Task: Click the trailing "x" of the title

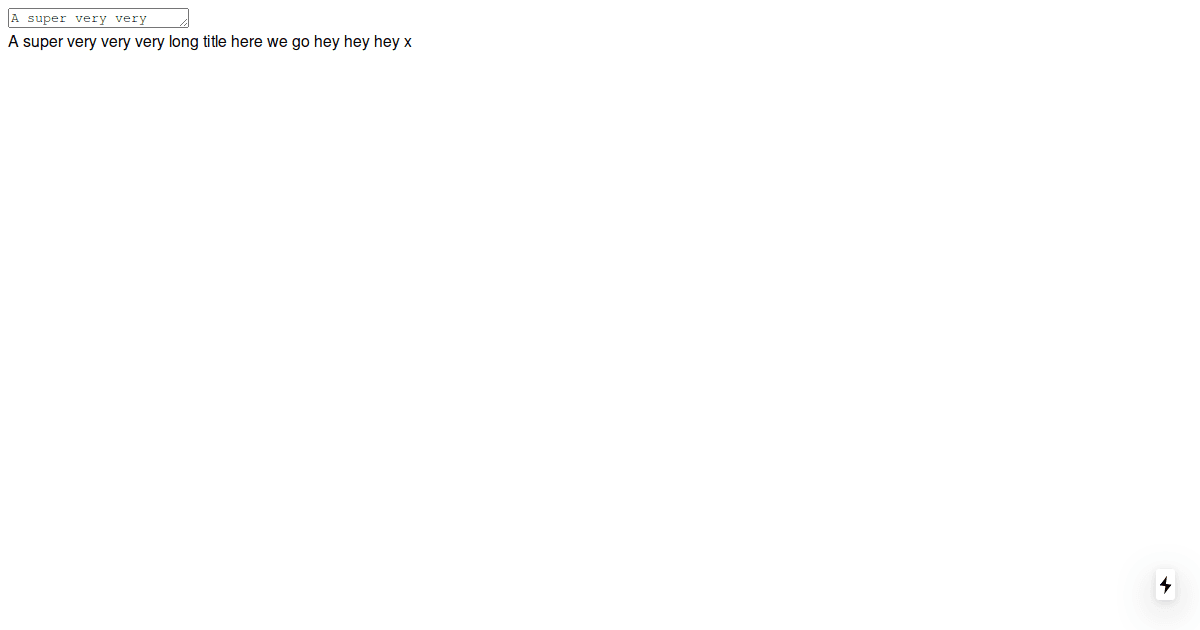Action: point(408,43)
